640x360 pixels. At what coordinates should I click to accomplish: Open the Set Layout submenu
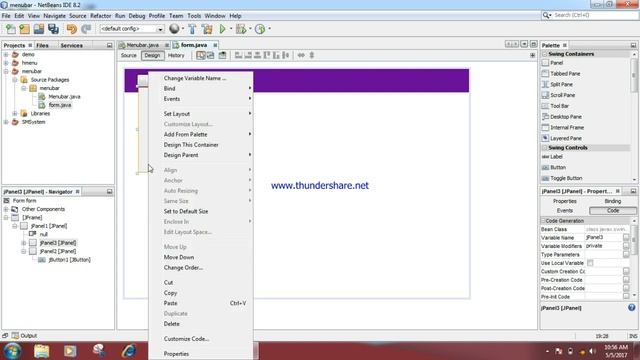(201, 114)
